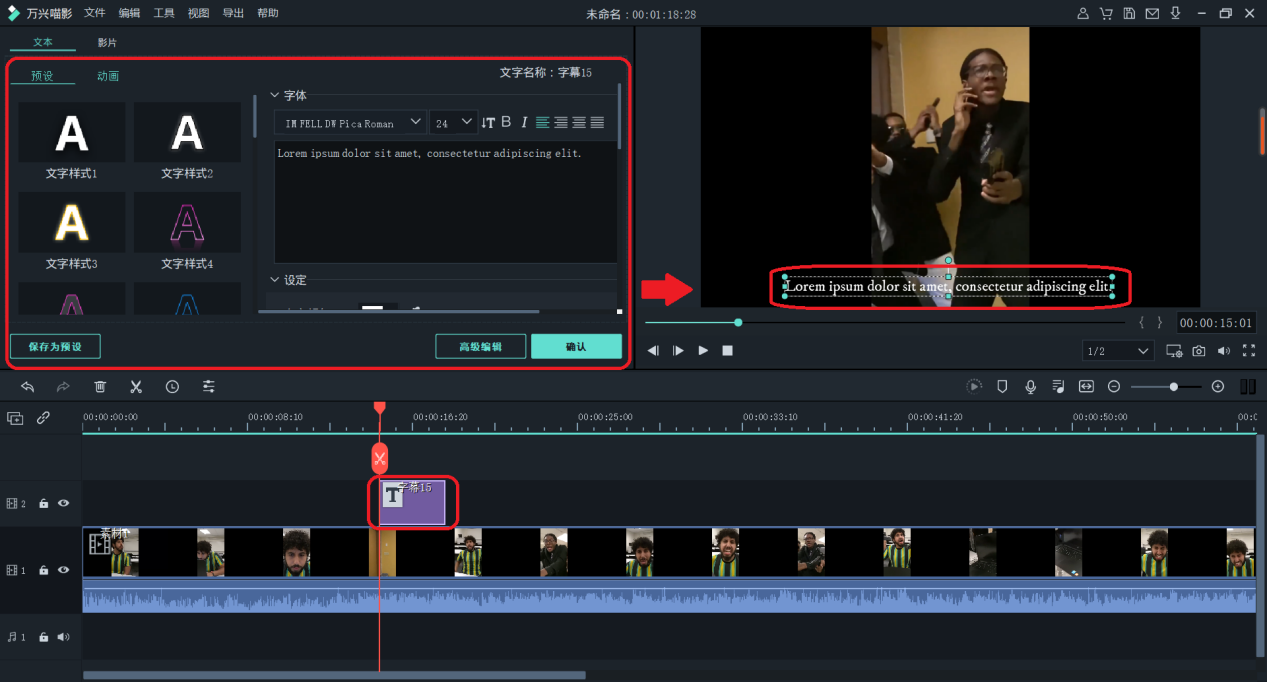Click the undo arrow in timeline toolbar
This screenshot has height=682, width=1267.
coord(28,386)
